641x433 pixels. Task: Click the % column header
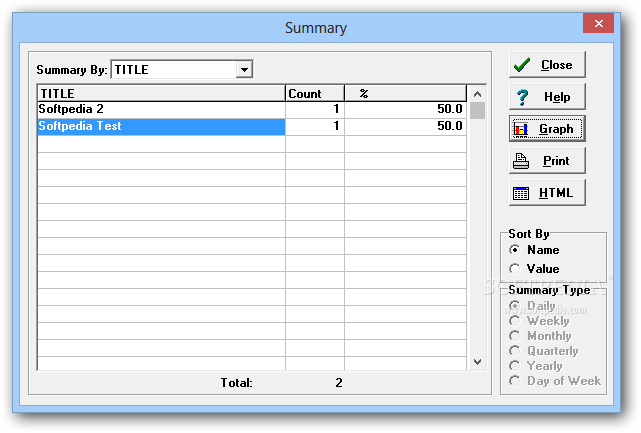point(406,93)
